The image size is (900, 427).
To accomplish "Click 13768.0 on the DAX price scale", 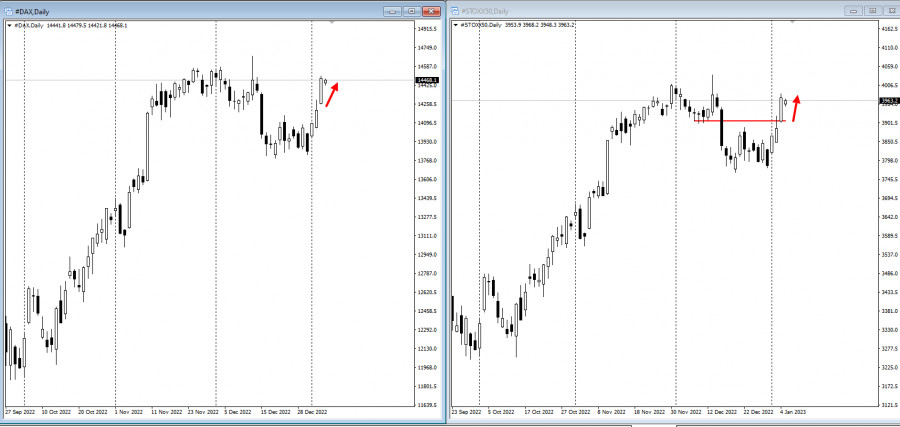I will click(429, 160).
